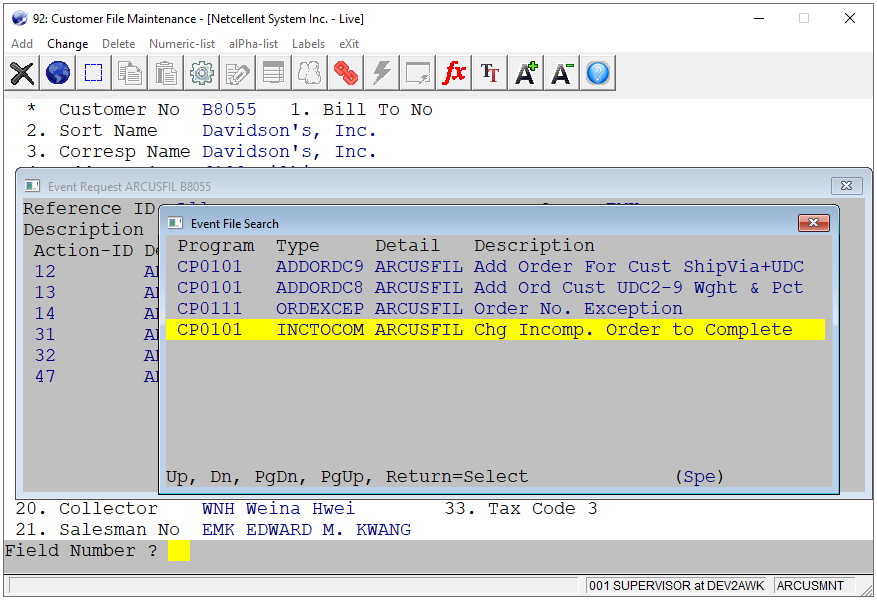Increase font size with A plus icon
This screenshot has height=600, width=877.
(525, 73)
